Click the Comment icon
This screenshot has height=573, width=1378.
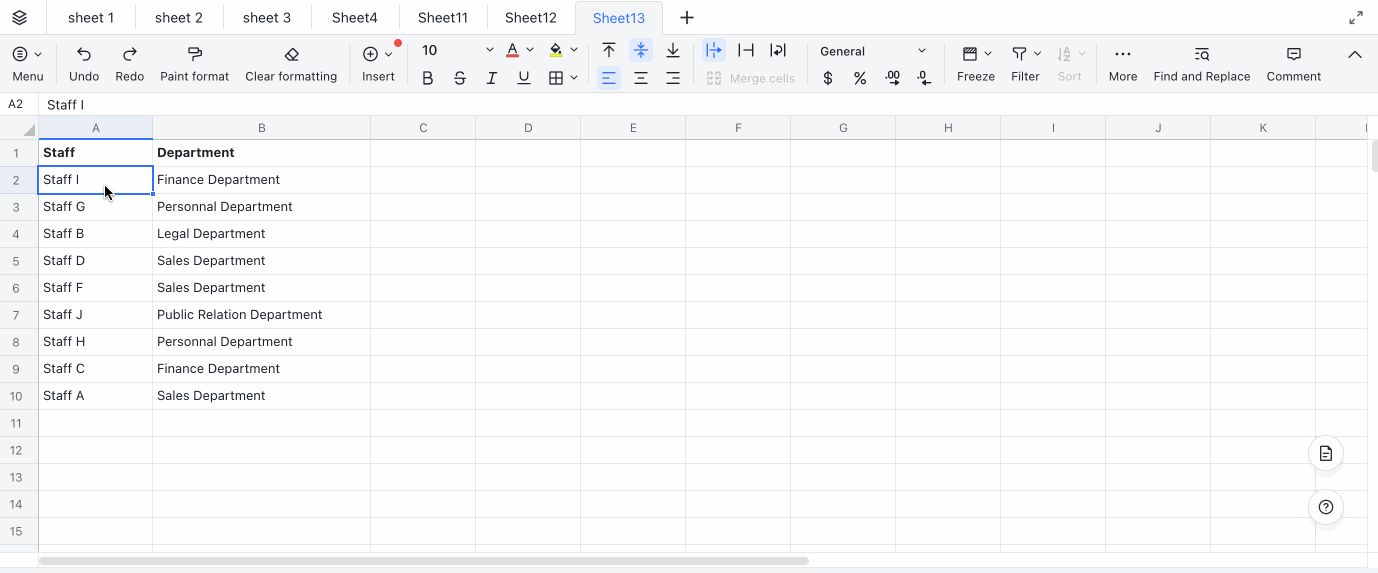[x=1293, y=54]
